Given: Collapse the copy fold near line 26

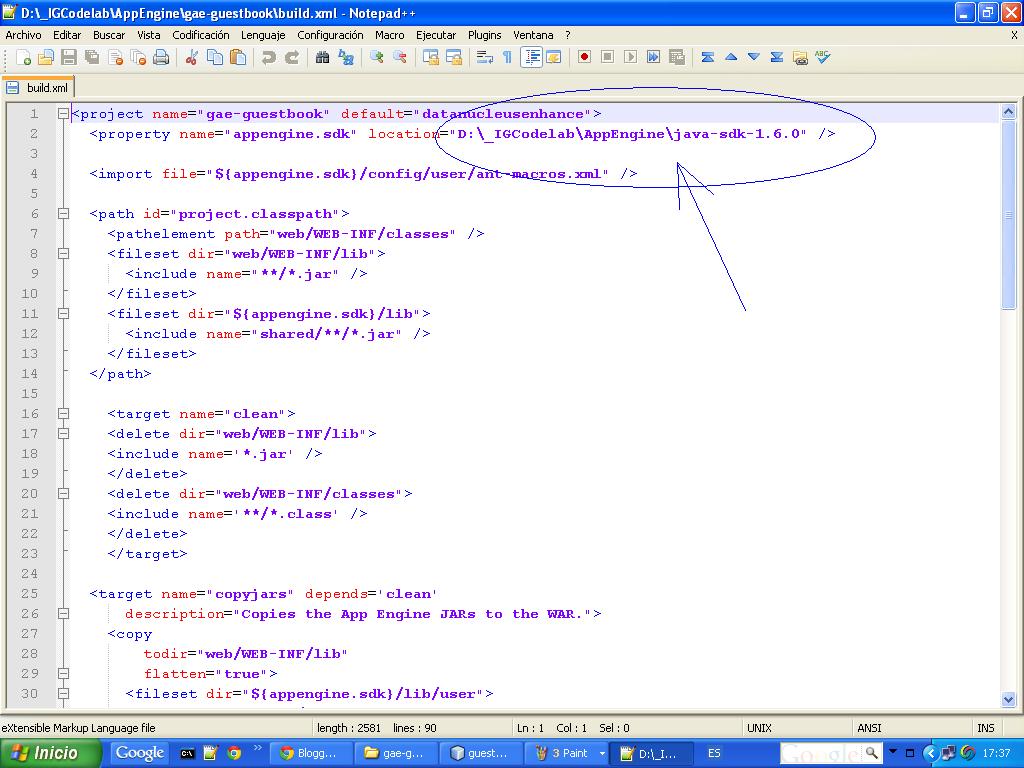Looking at the screenshot, I should click(62, 613).
